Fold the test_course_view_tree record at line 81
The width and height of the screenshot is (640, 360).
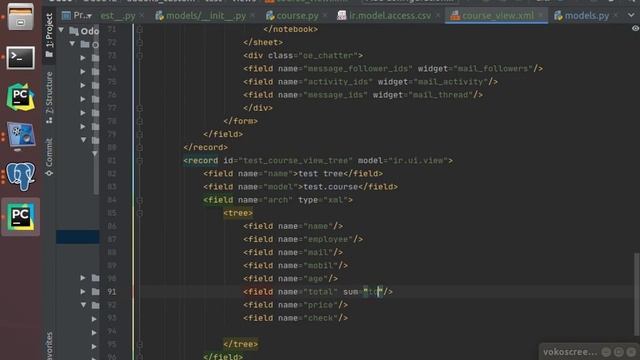click(140, 160)
